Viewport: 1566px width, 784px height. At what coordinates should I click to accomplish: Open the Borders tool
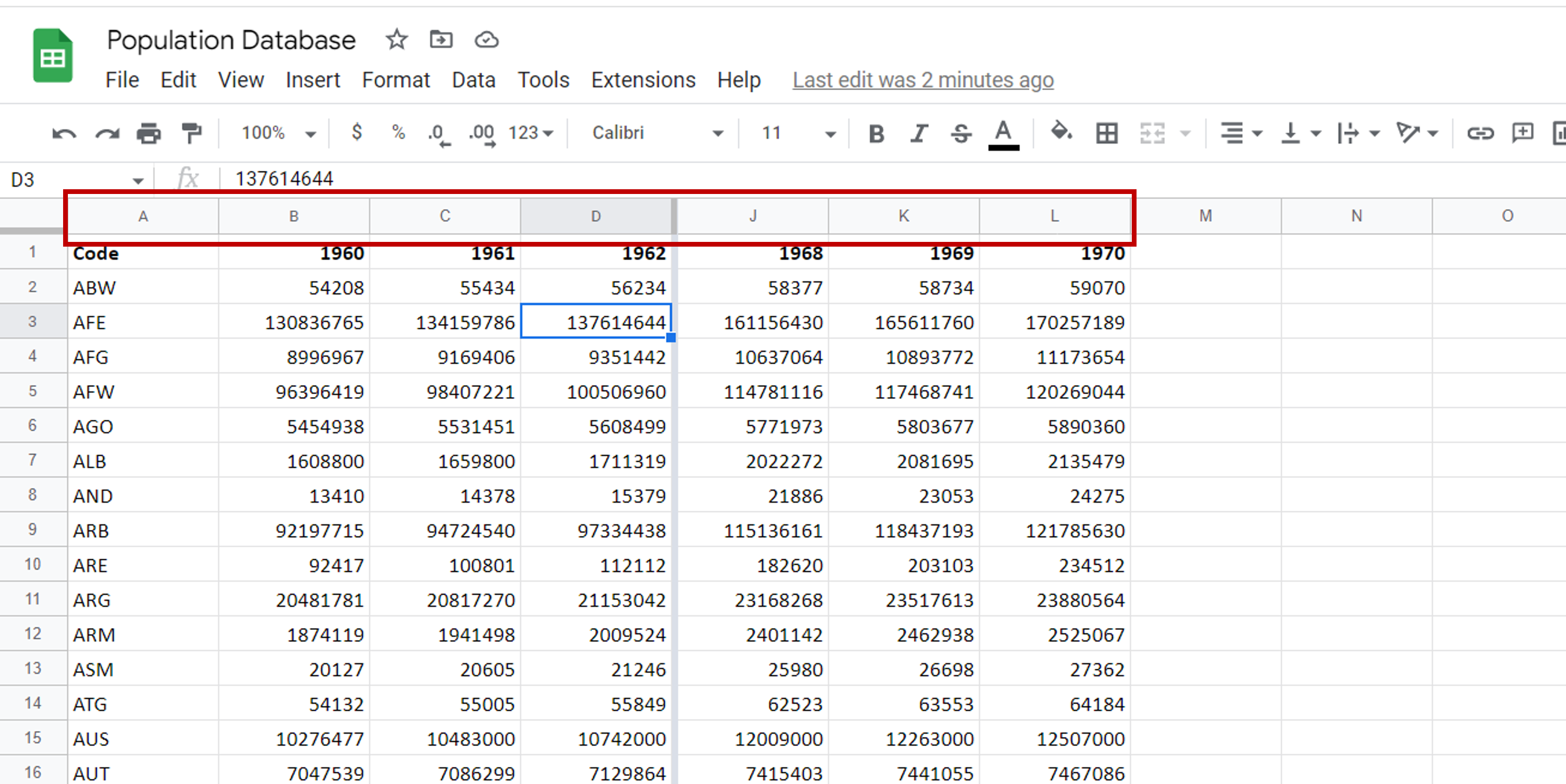[1107, 133]
